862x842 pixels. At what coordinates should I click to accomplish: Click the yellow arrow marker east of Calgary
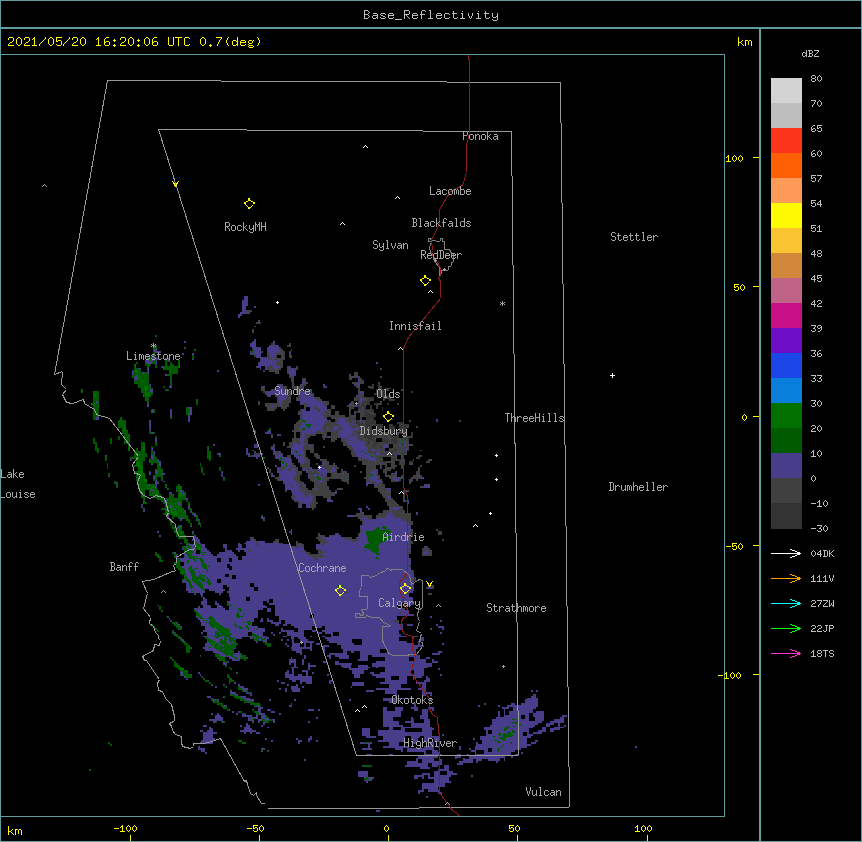pos(429,584)
